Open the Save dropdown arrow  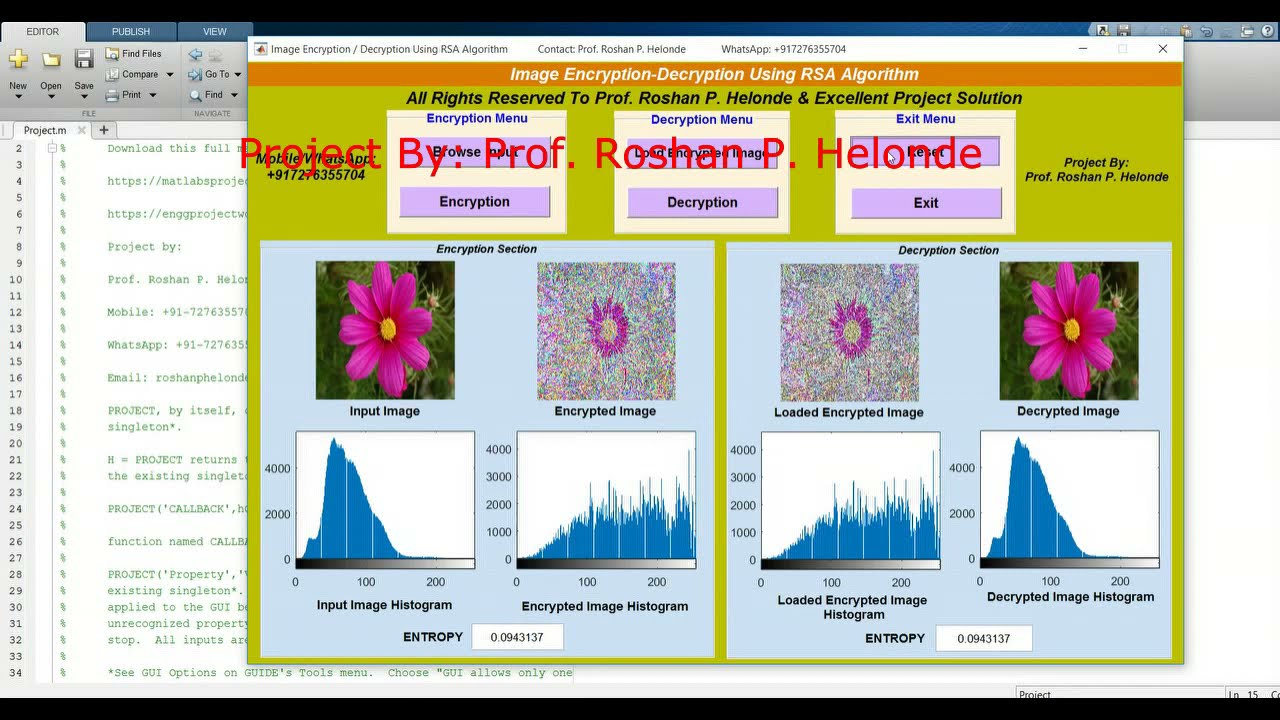84,97
